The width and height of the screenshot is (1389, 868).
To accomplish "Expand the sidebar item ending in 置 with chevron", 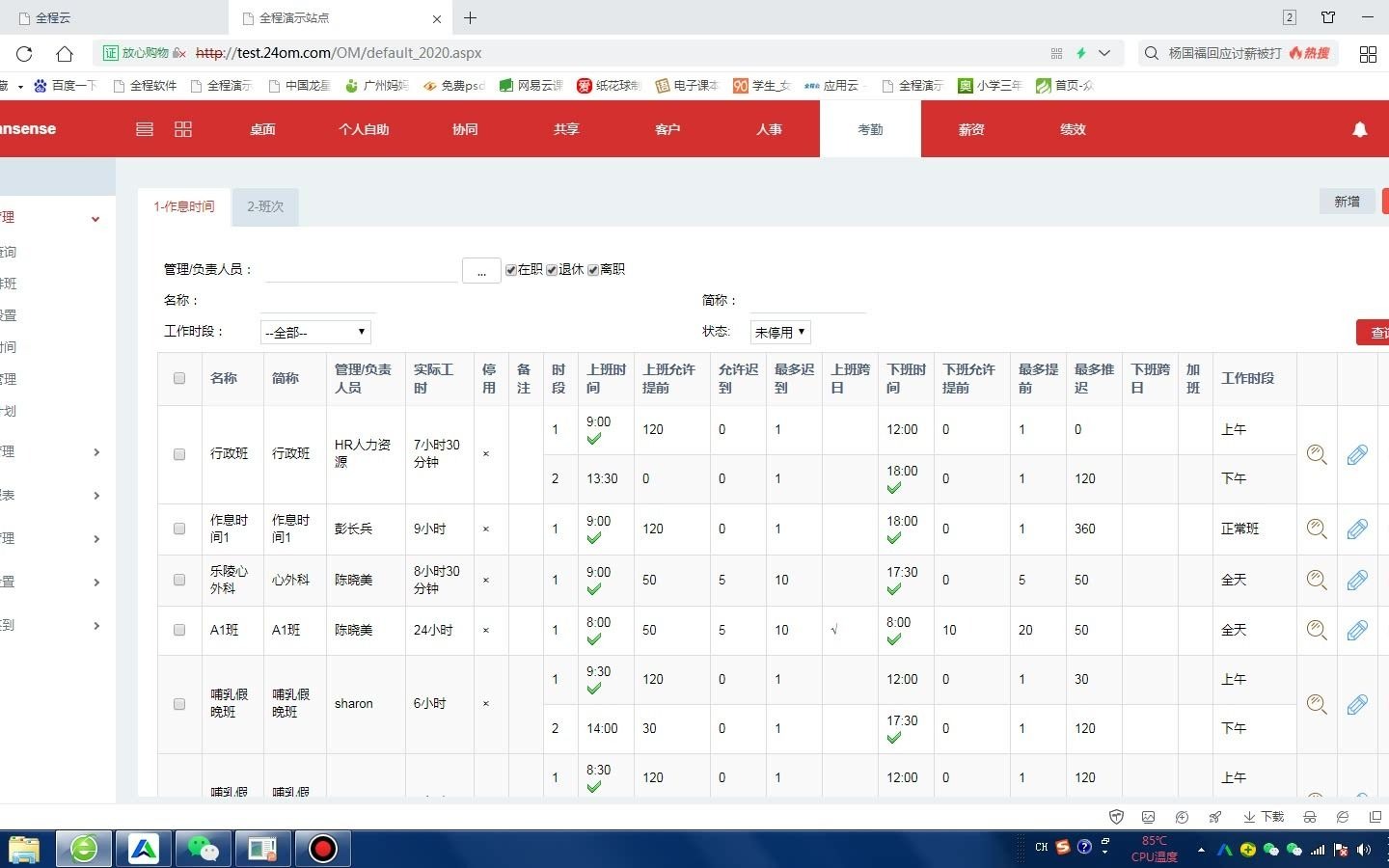I will [x=96, y=583].
